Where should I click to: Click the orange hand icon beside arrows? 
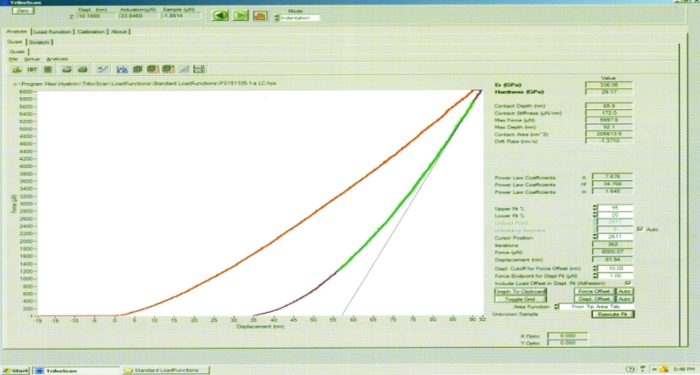point(260,16)
